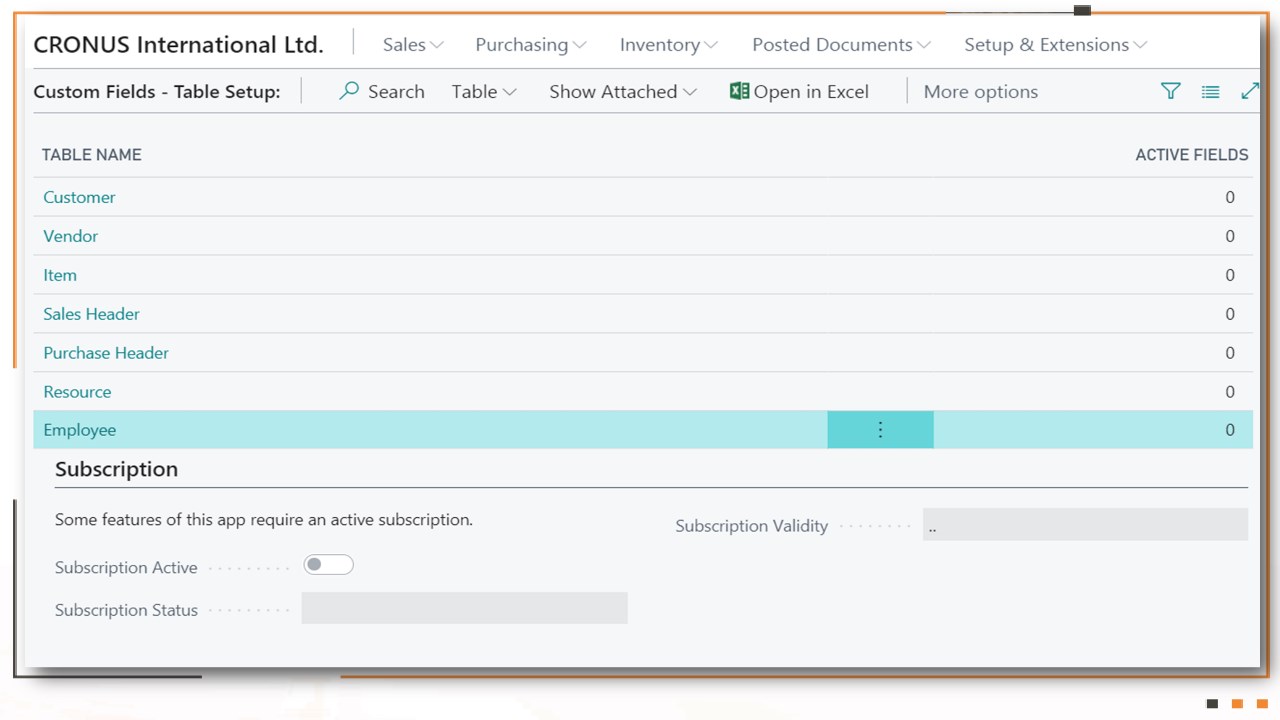Expand the Inventory menu
The image size is (1280, 720).
669,45
